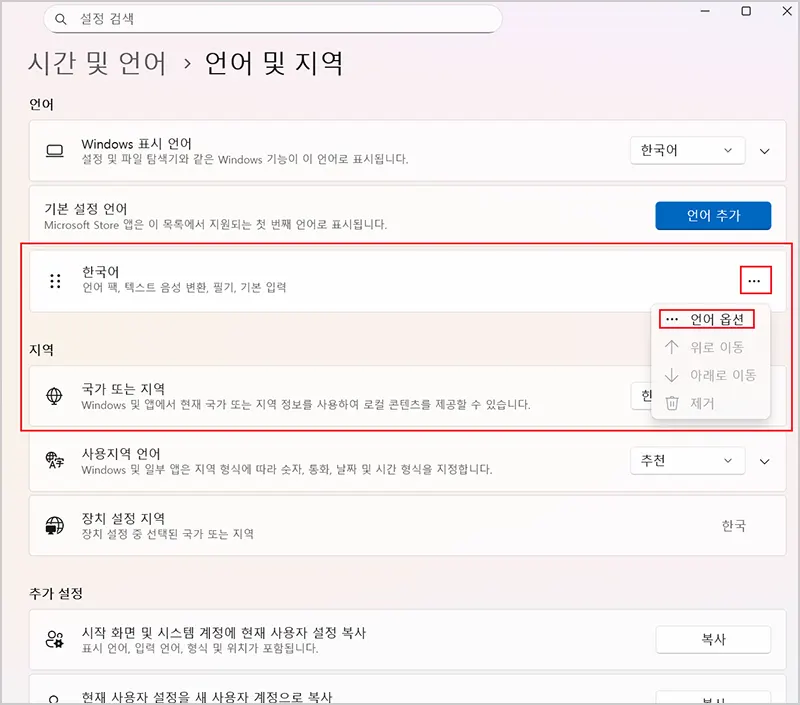Click the 장치 설정 지역 globe icon

(55, 526)
